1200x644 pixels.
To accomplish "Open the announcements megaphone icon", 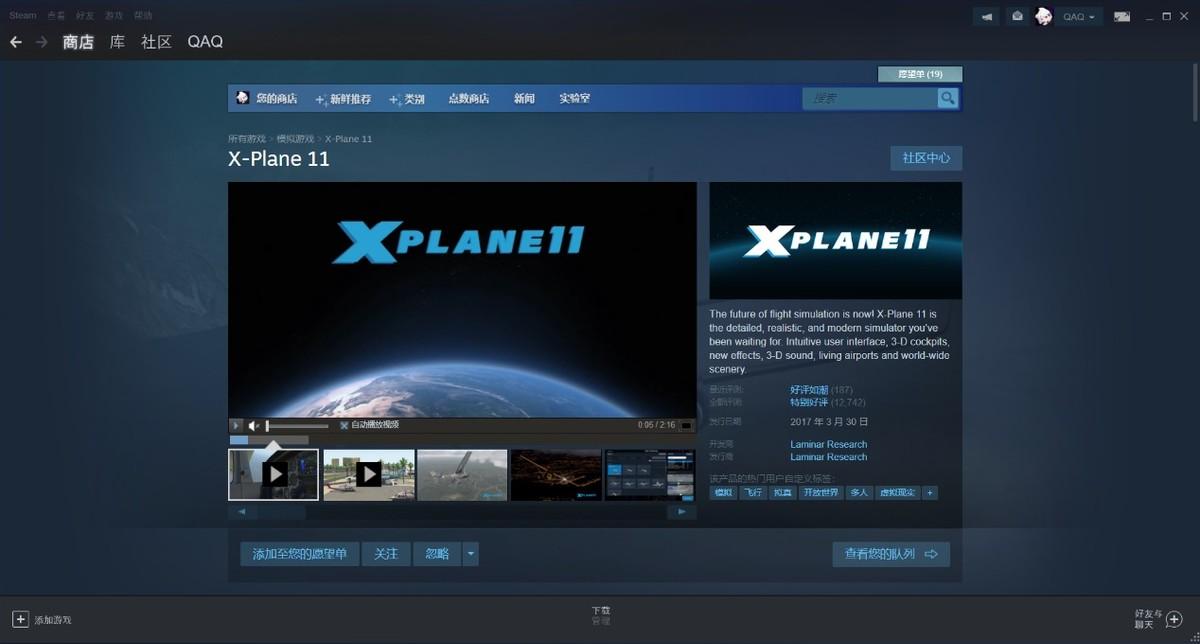I will point(987,17).
